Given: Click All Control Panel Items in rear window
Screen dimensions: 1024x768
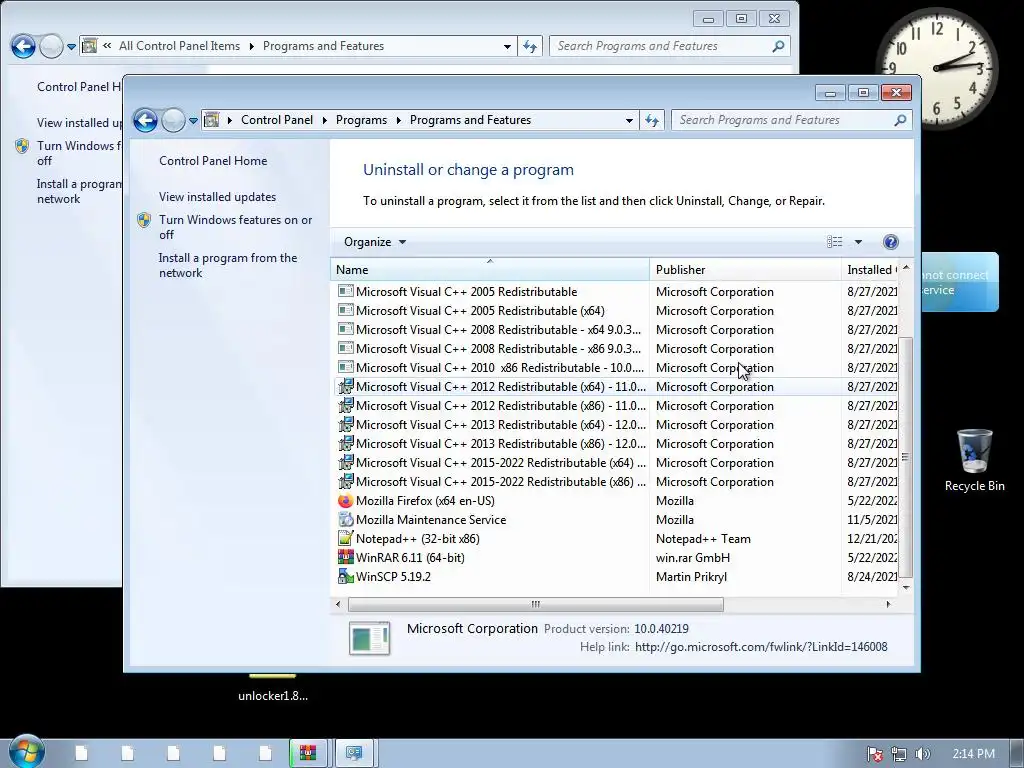Looking at the screenshot, I should 179,46.
